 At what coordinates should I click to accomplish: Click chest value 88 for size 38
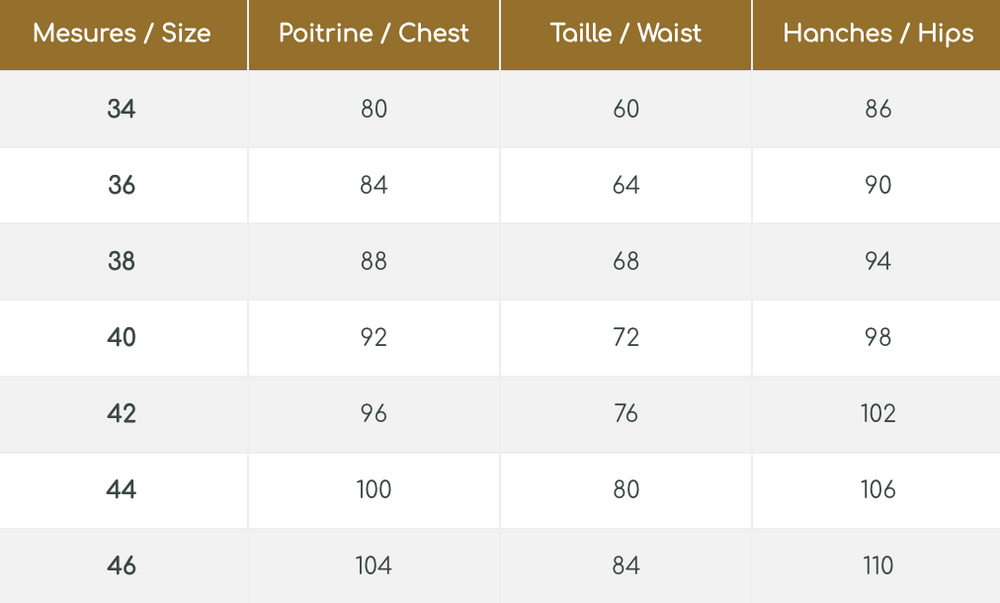pos(374,261)
